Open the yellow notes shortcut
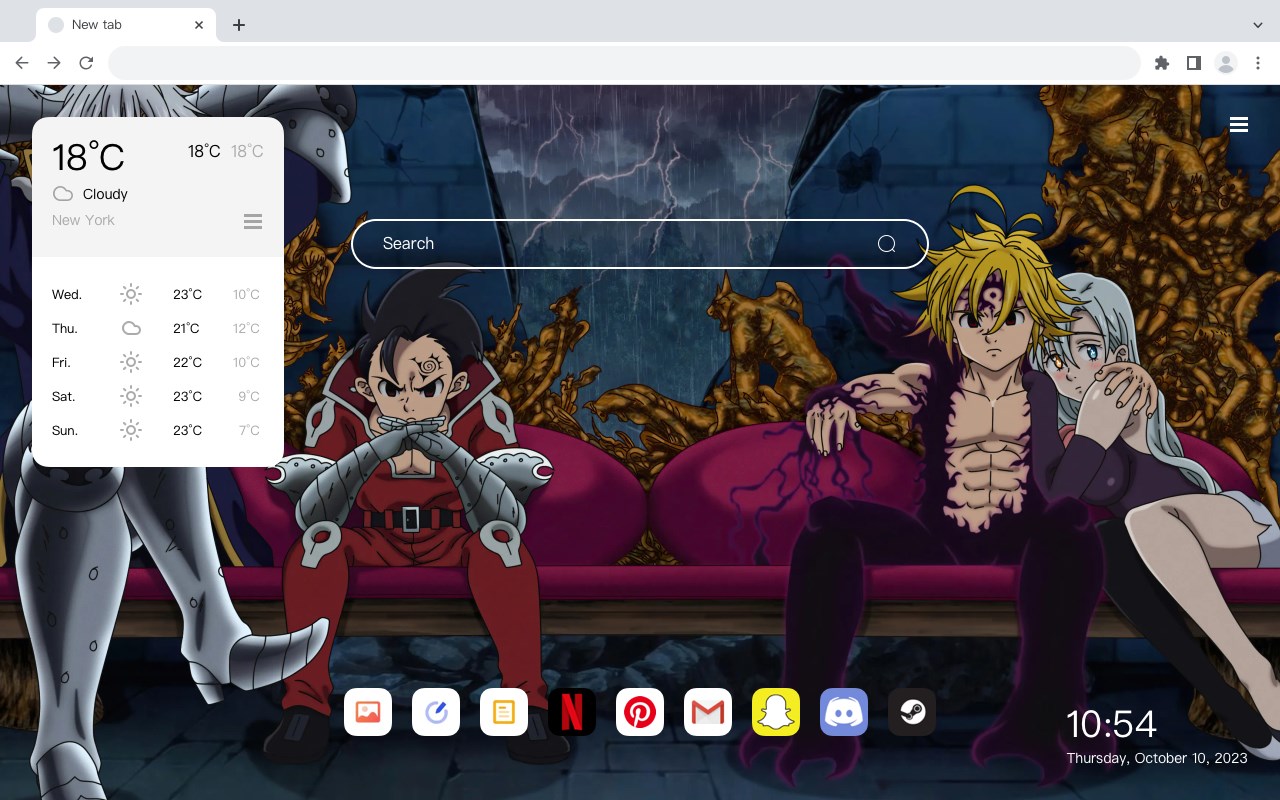This screenshot has width=1280, height=800. [x=504, y=712]
